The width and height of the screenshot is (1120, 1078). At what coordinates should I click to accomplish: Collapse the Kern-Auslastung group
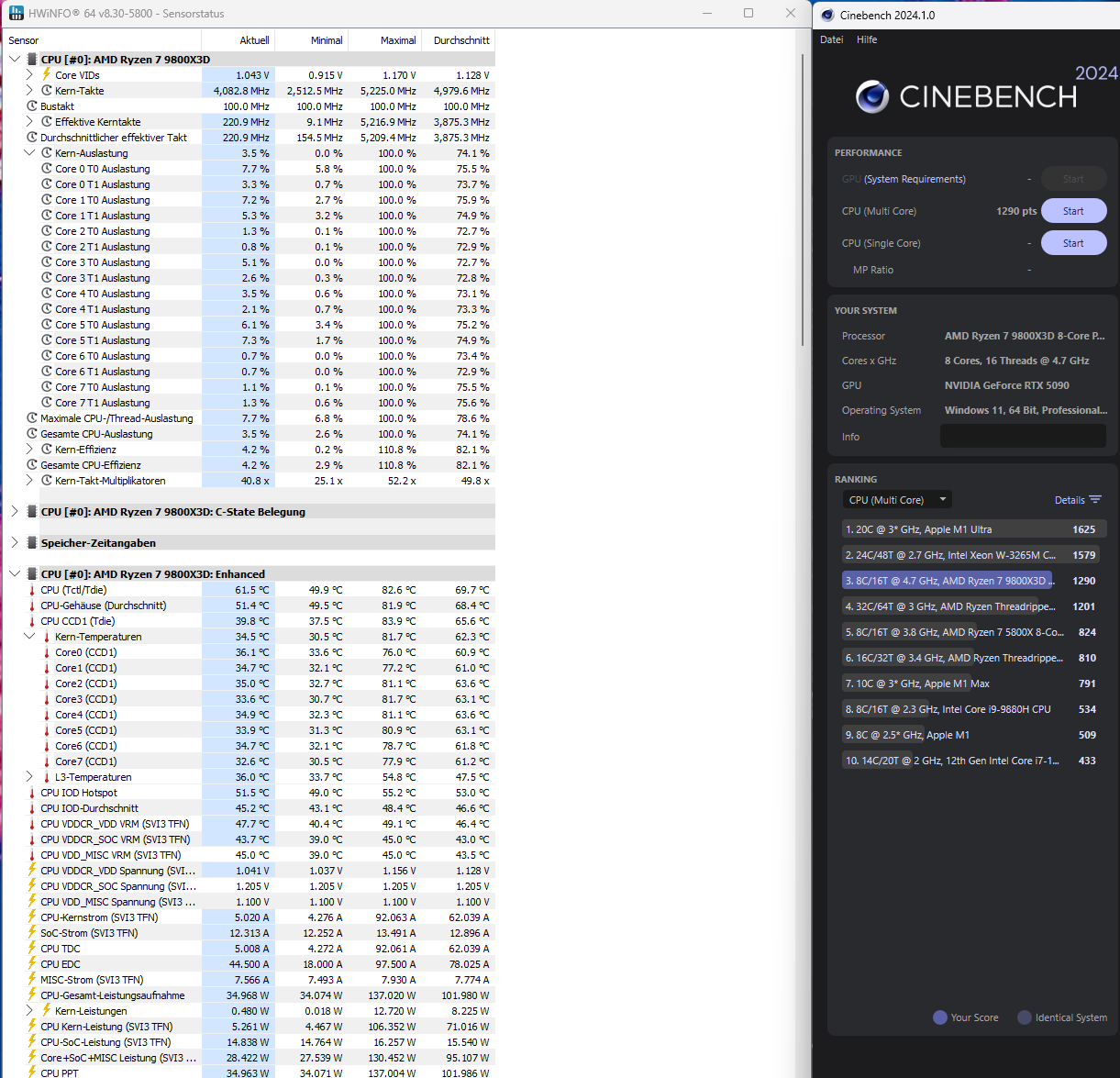tap(29, 152)
